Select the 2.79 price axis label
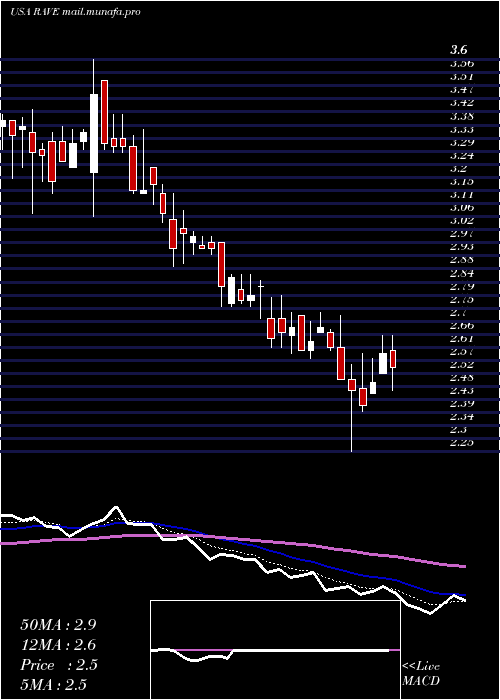Image resolution: width=500 pixels, height=700 pixels. (462, 286)
